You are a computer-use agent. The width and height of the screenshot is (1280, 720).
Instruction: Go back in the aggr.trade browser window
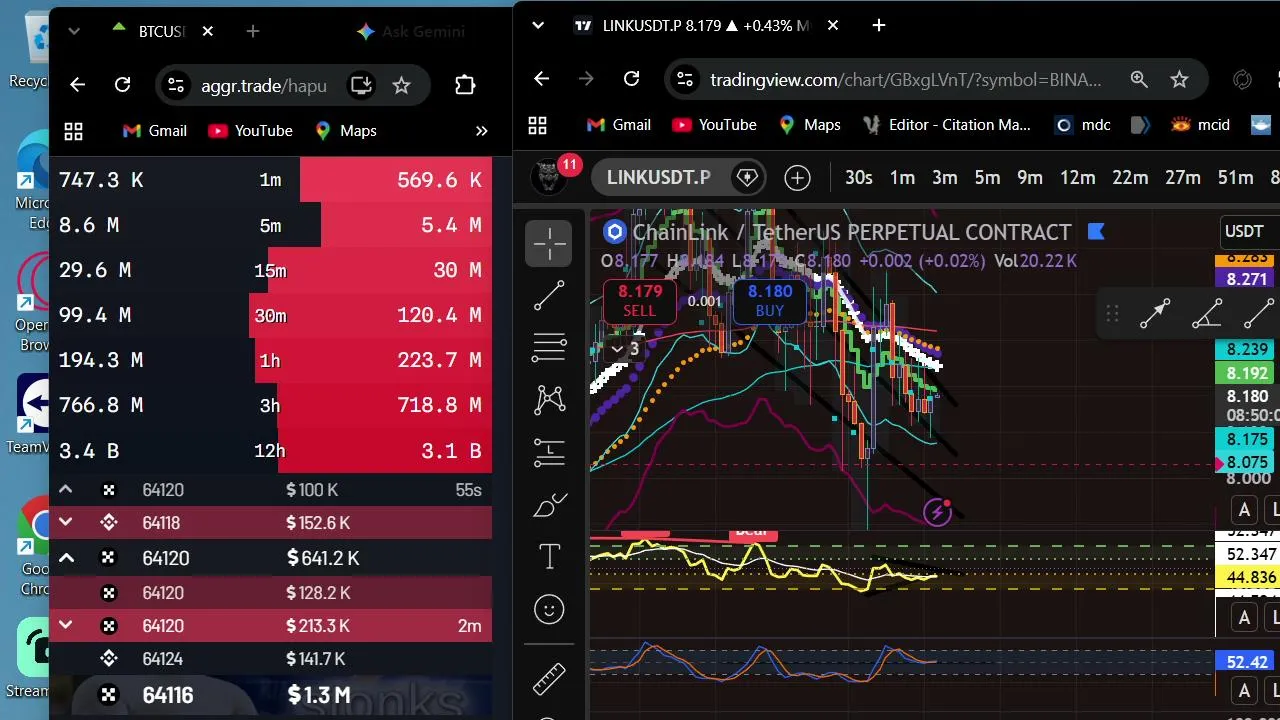[78, 85]
